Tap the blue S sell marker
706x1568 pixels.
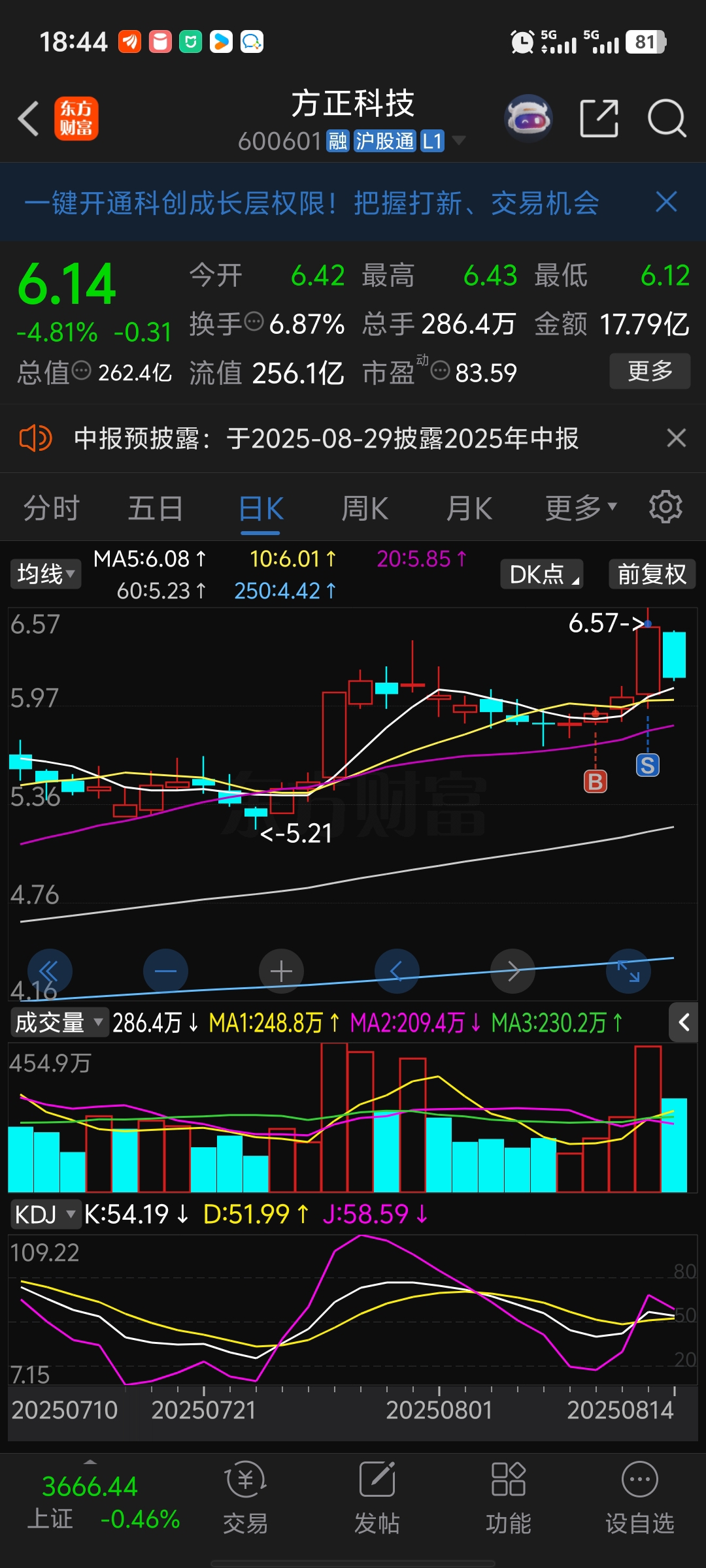pyautogui.click(x=648, y=765)
